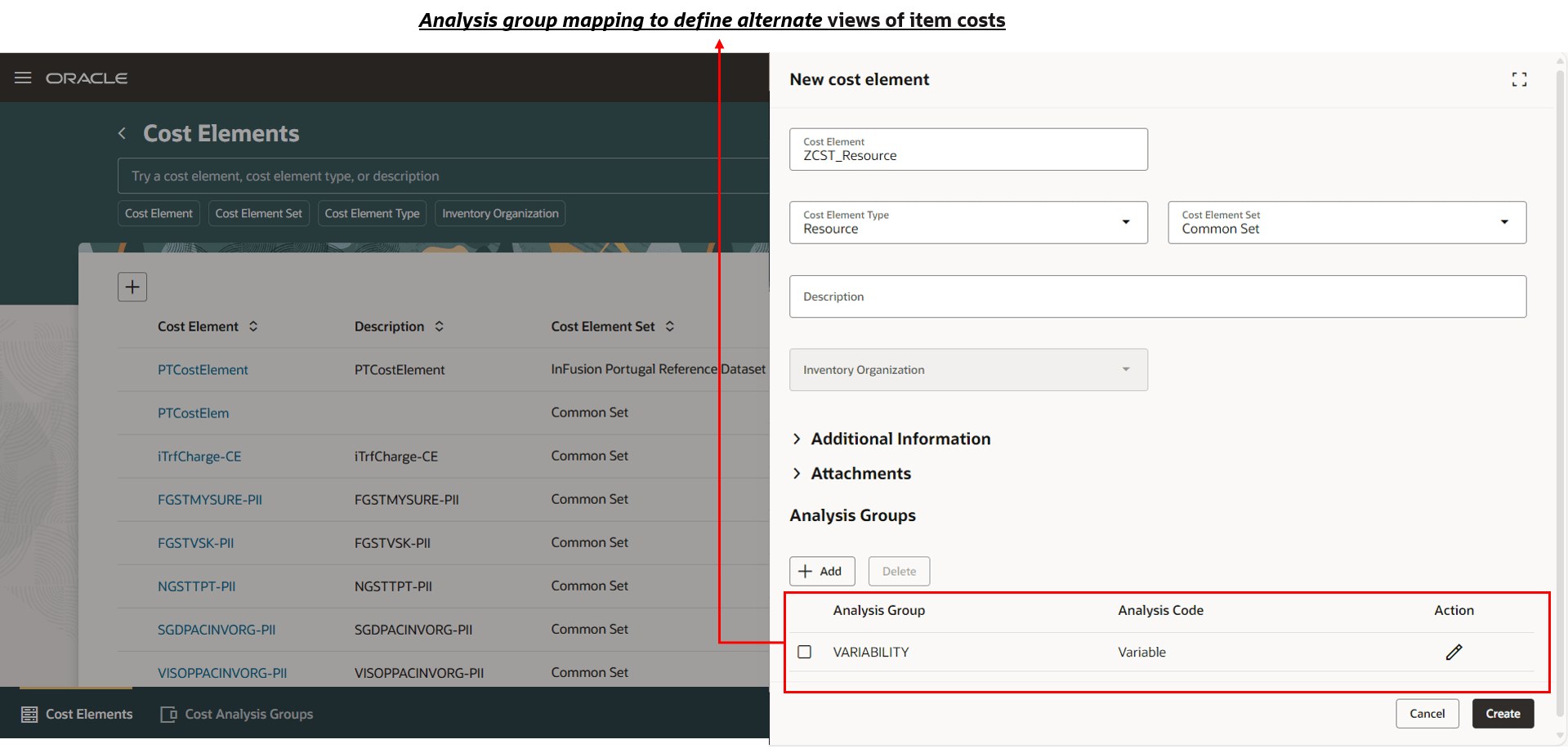Screen dimensions: 1568x753
Task: Select the Inventory Organization filter chip
Action: (x=500, y=213)
